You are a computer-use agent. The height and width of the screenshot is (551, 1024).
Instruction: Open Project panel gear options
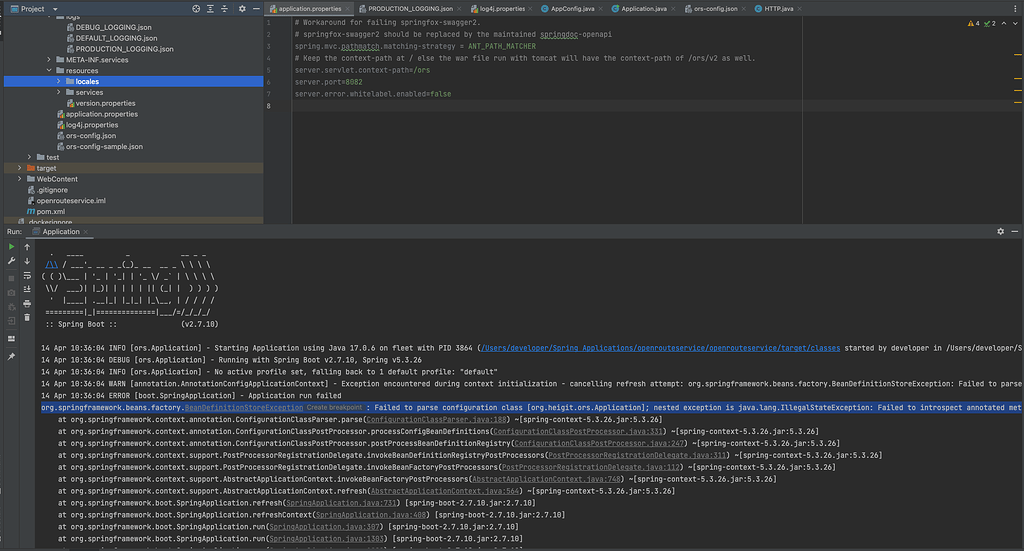(242, 9)
